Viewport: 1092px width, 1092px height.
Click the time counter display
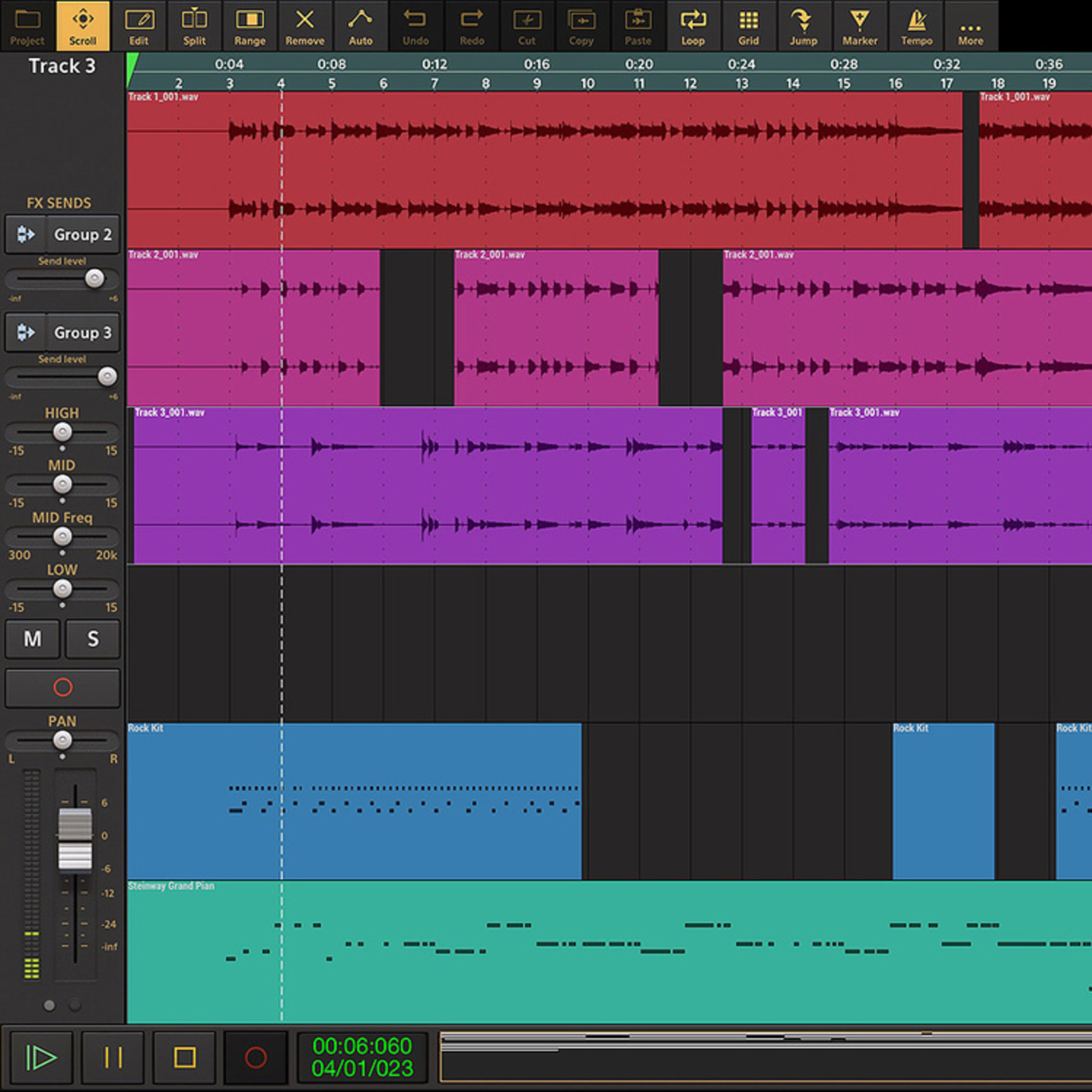pos(362,1057)
